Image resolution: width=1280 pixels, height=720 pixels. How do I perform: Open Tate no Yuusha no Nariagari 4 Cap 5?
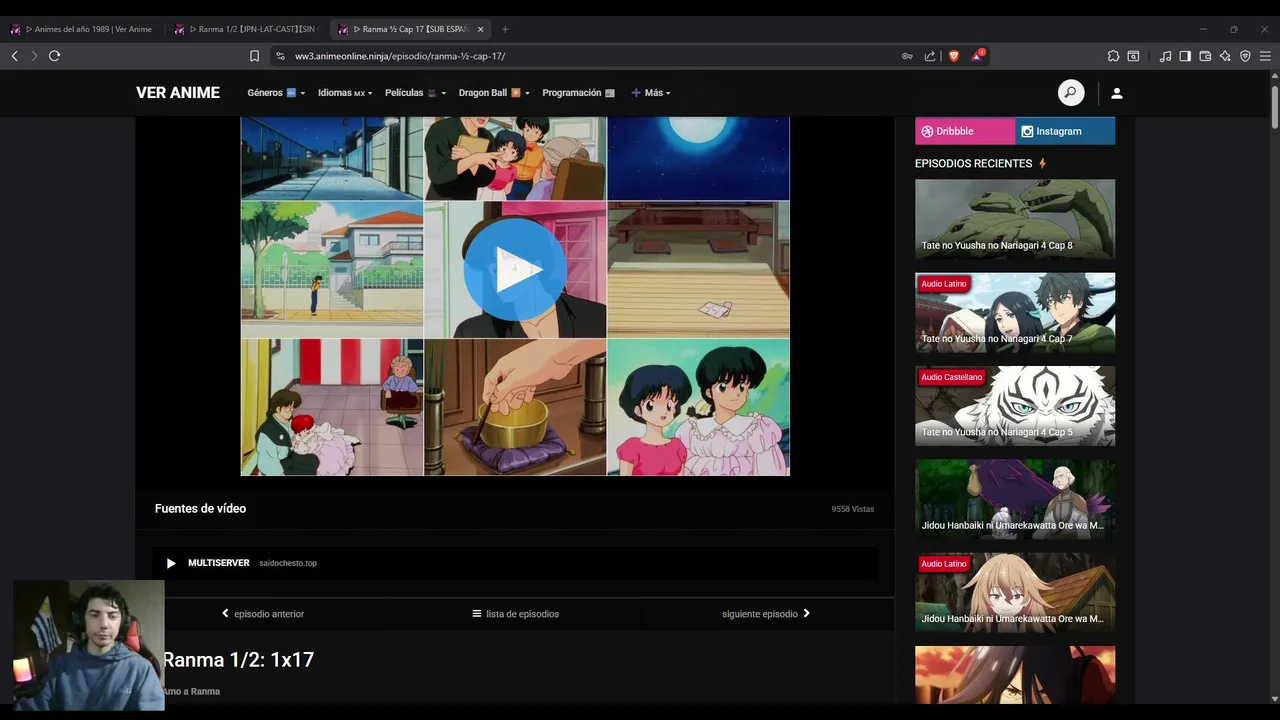tap(1015, 405)
